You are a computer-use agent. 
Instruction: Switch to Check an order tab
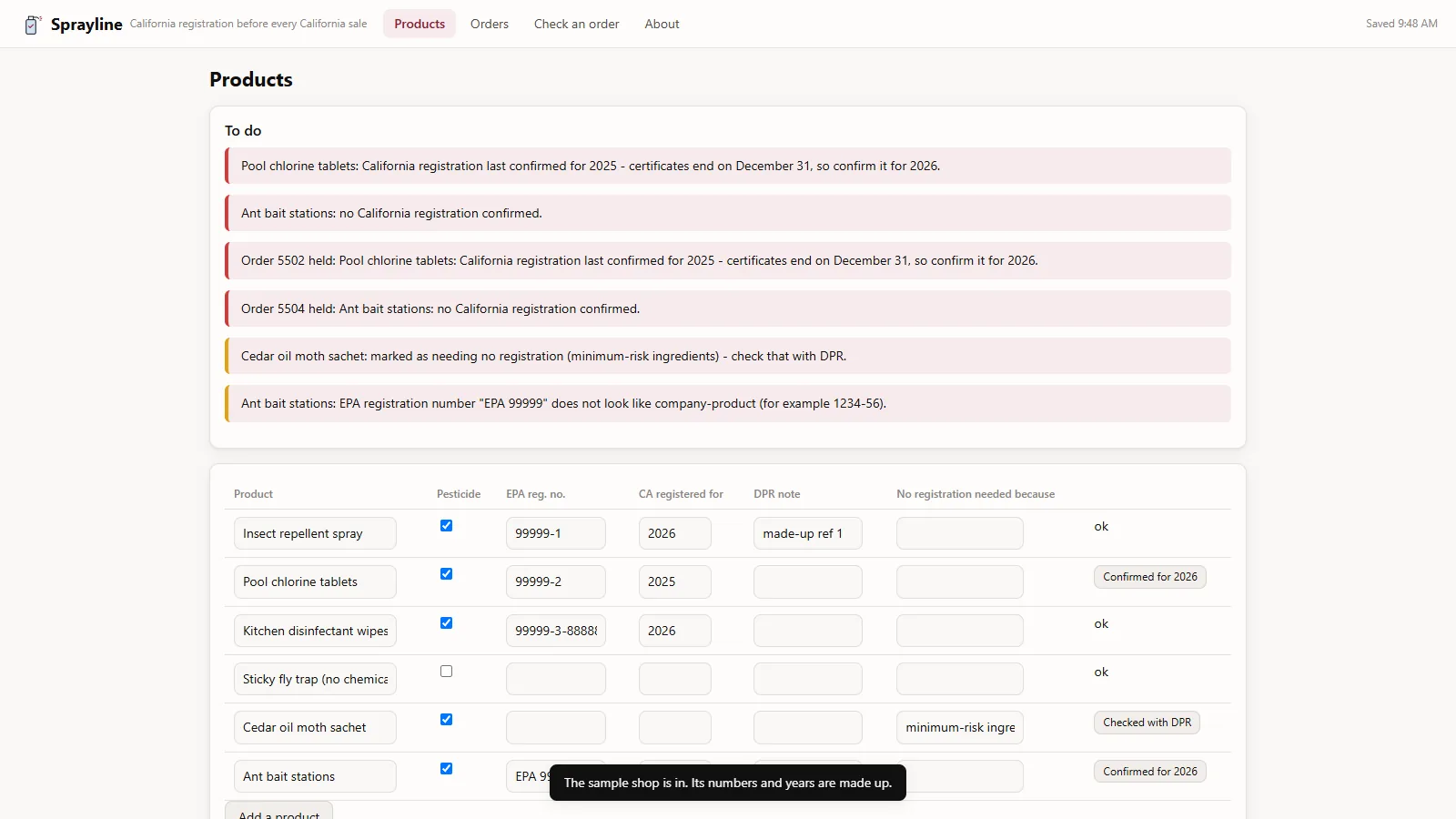[577, 24]
